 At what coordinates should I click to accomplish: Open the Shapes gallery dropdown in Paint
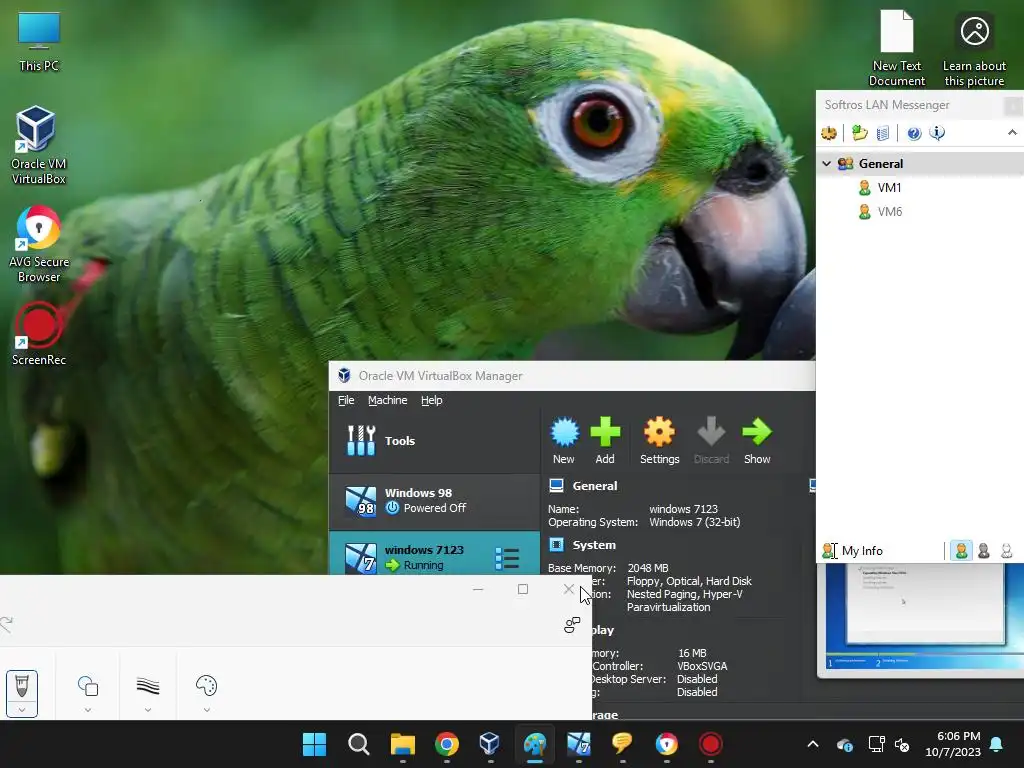point(88,710)
